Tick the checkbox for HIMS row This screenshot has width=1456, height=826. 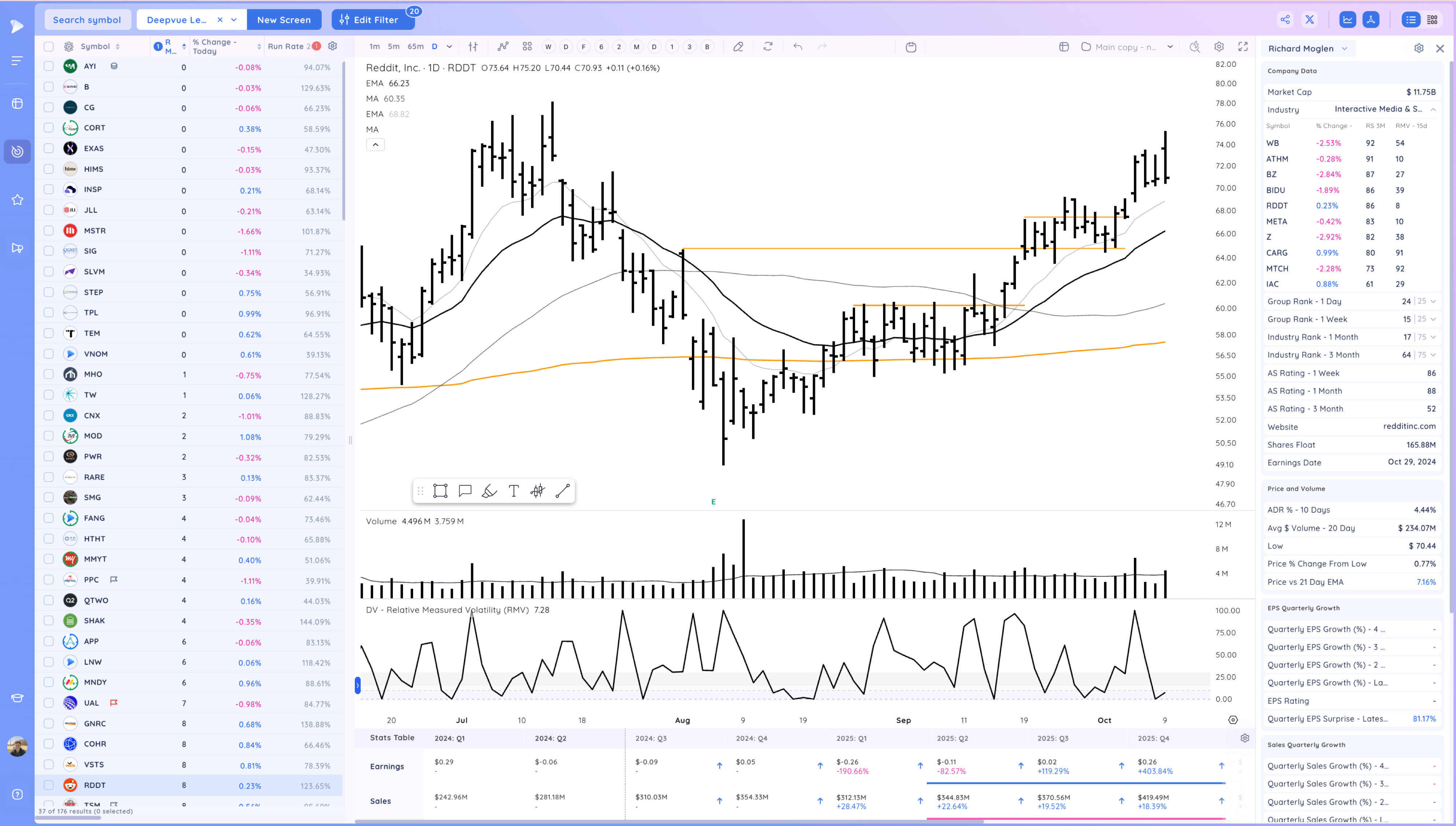49,169
